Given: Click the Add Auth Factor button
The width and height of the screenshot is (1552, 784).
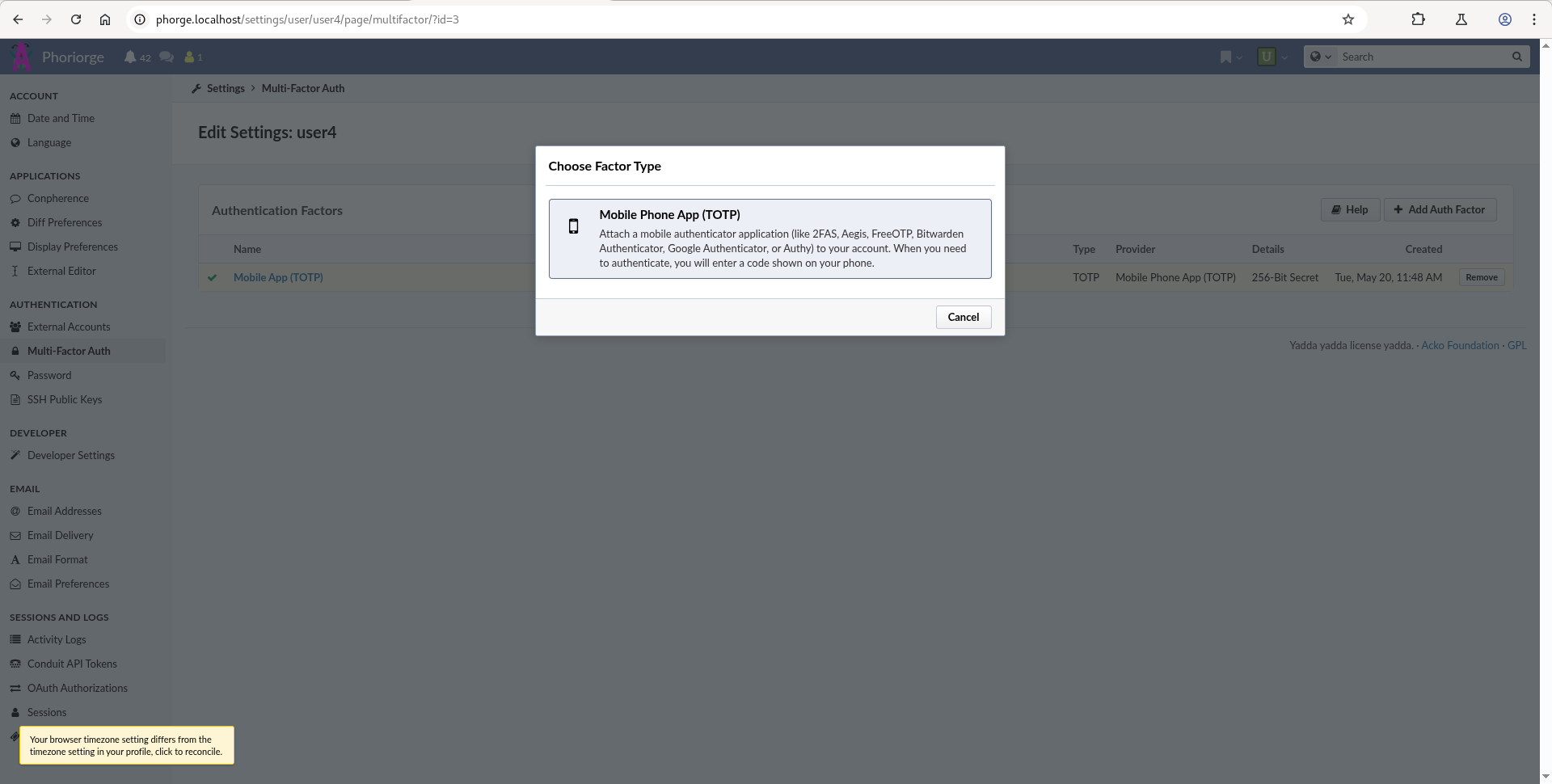Looking at the screenshot, I should click(1440, 209).
